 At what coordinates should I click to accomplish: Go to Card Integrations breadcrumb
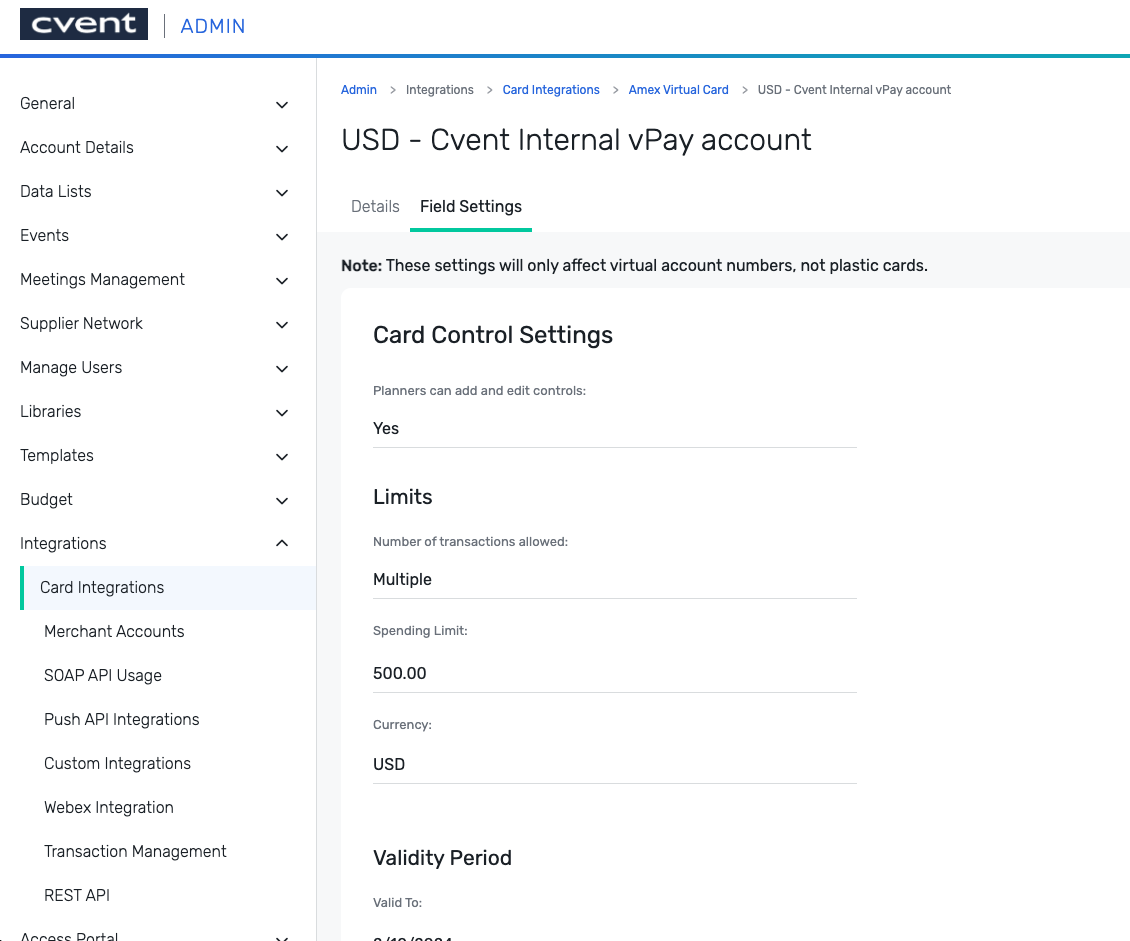(551, 90)
